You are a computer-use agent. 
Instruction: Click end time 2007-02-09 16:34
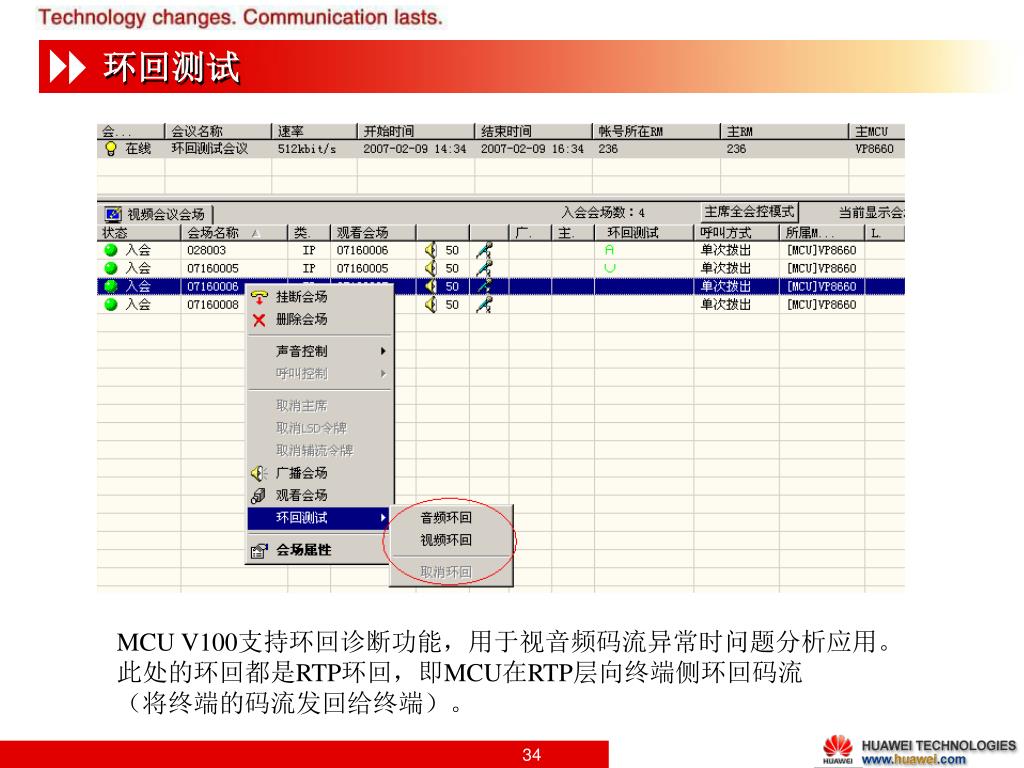(x=532, y=149)
